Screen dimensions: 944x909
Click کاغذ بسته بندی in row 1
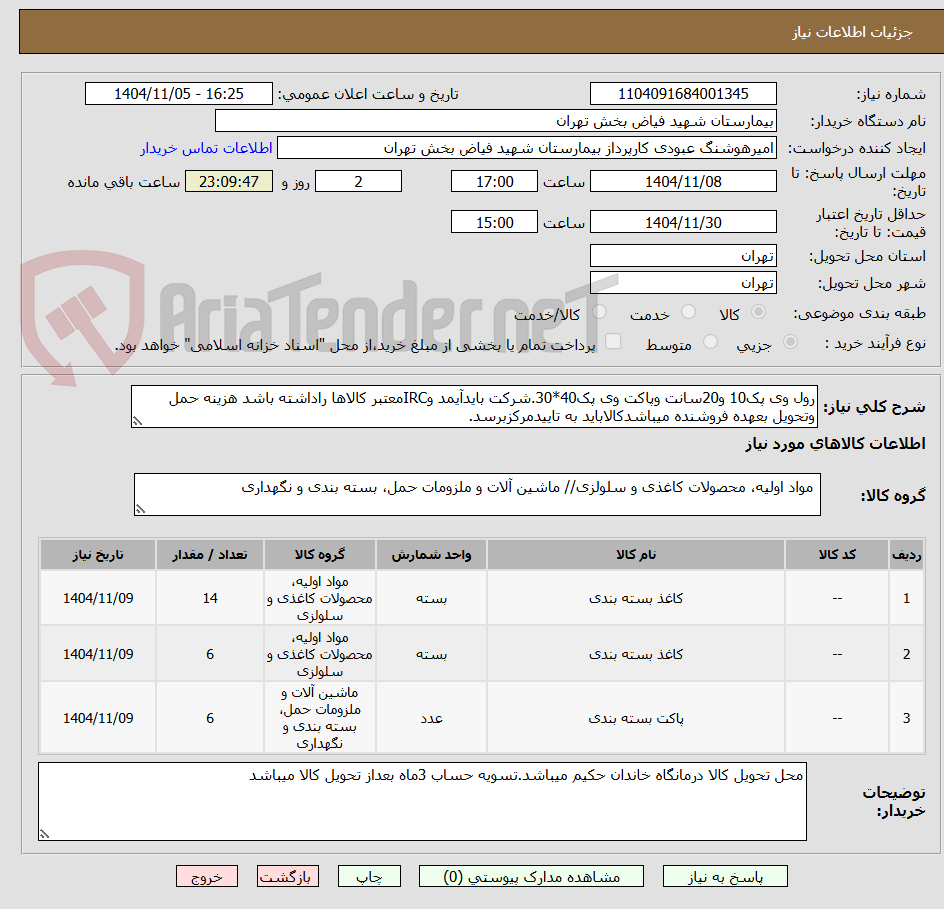coord(636,598)
